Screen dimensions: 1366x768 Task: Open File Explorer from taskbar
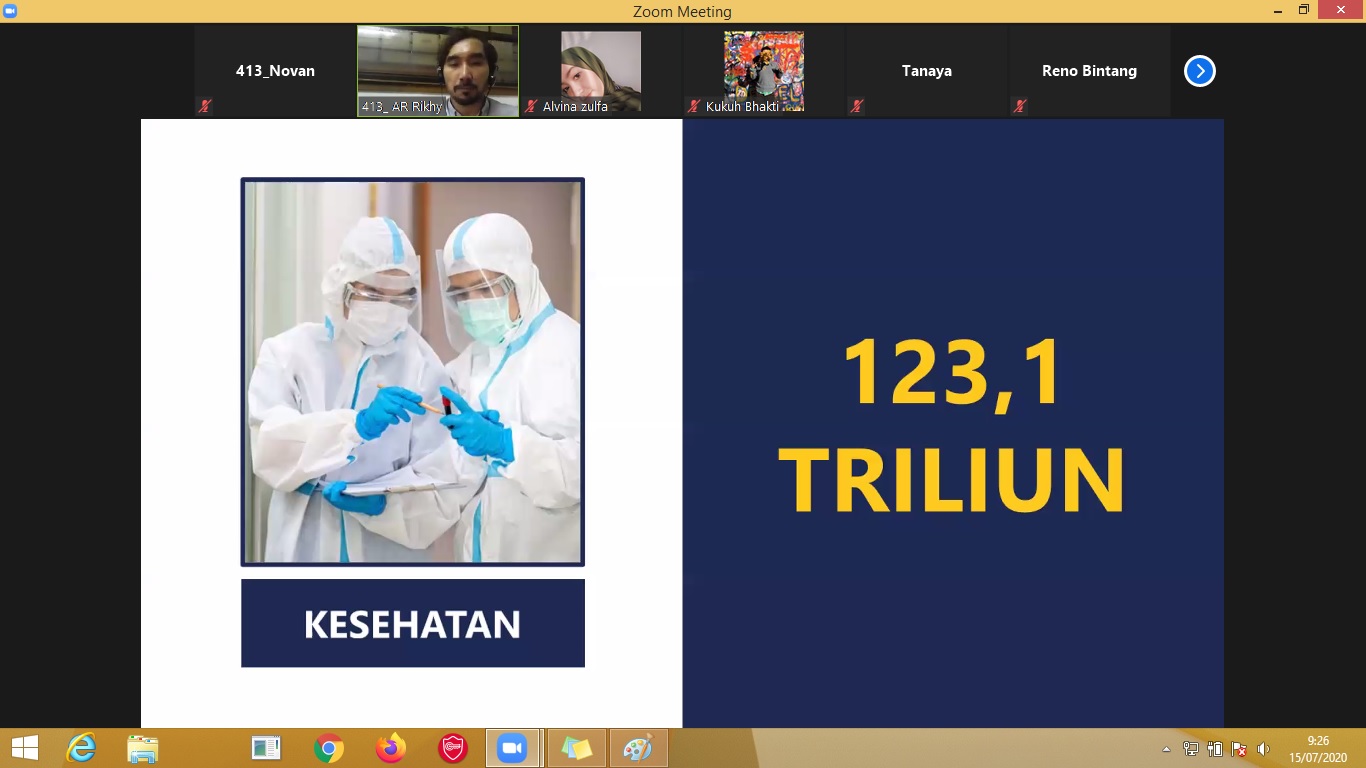point(143,748)
